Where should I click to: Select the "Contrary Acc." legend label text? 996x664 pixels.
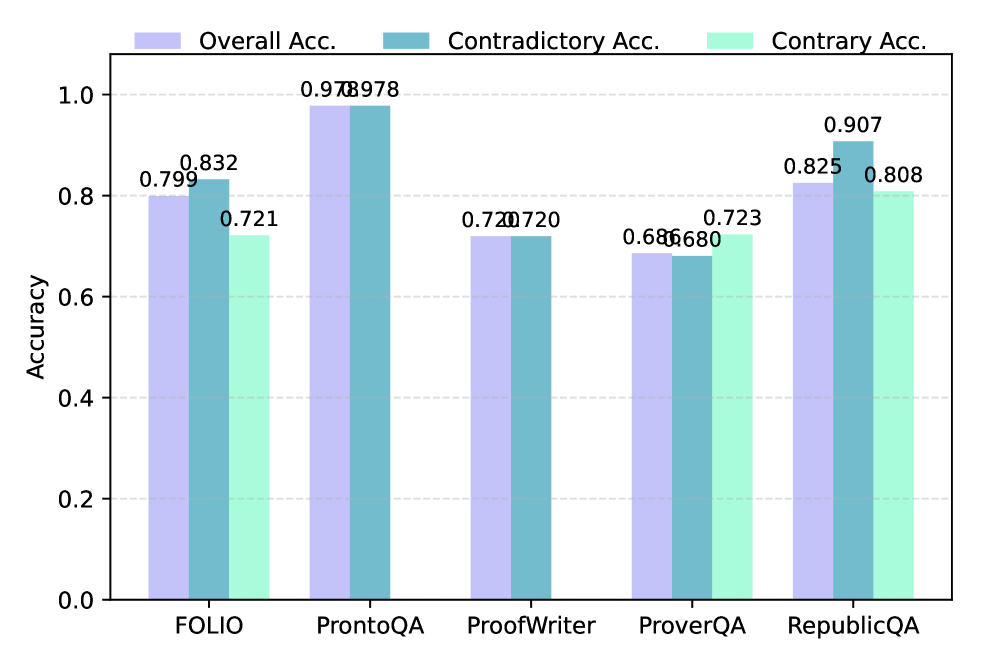point(848,41)
